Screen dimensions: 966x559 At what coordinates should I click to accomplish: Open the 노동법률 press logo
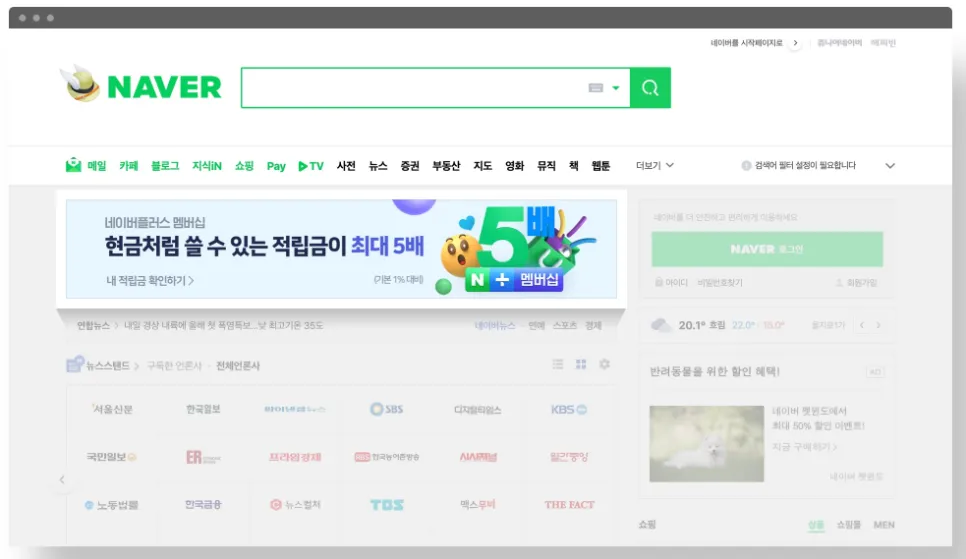tap(112, 505)
